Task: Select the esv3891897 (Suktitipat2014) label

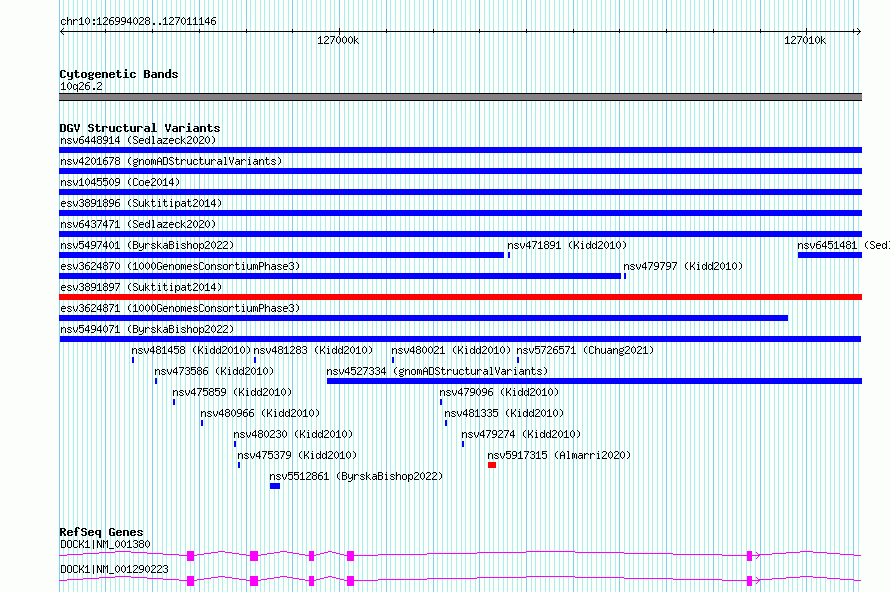Action: click(141, 287)
